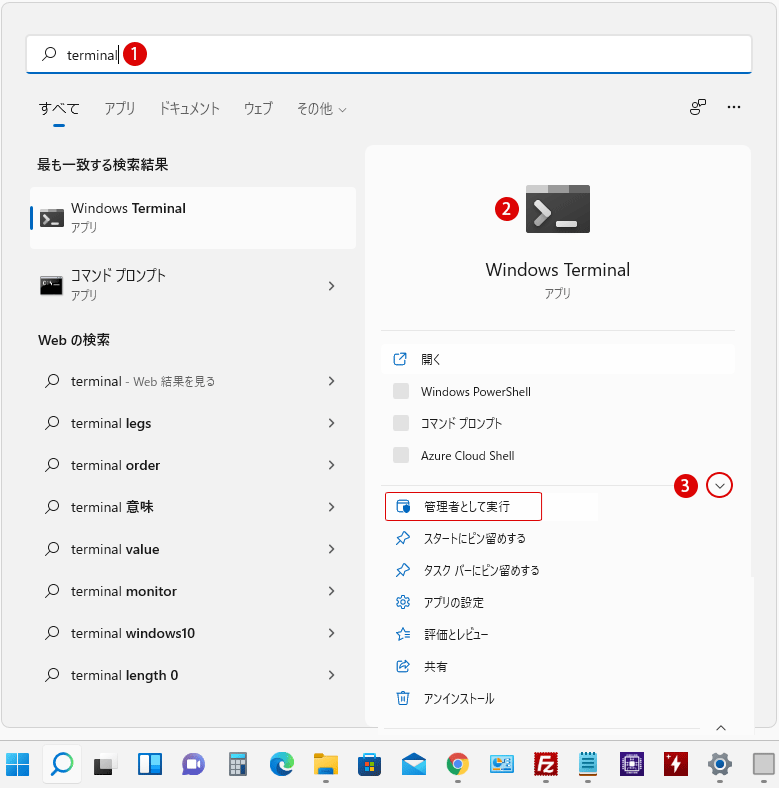Launch Windows PowerShell profile
The height and width of the screenshot is (788, 779).
tap(558, 391)
